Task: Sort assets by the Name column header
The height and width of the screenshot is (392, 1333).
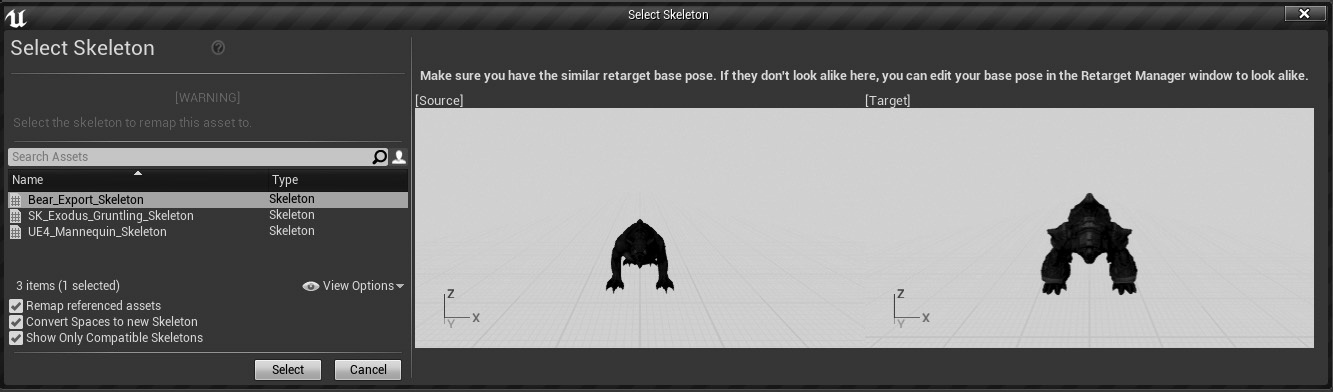Action: [138, 180]
